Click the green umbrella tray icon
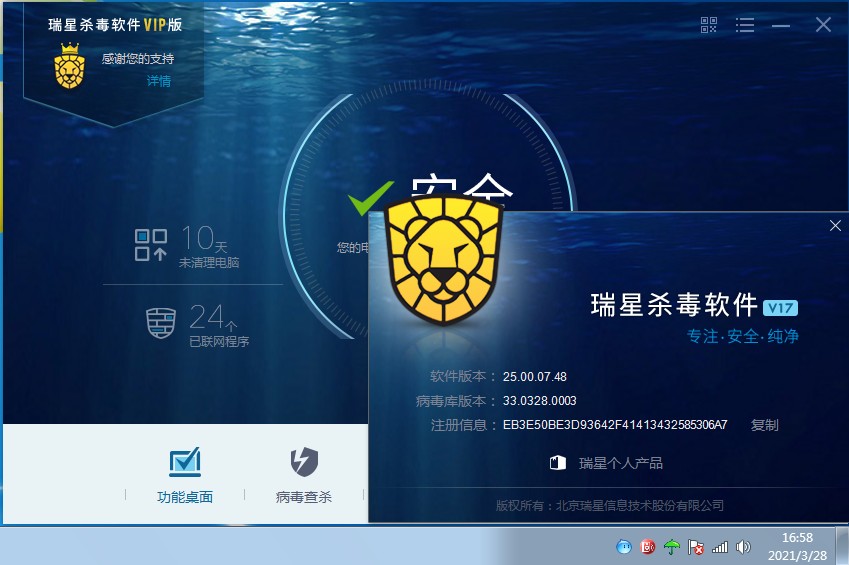 [672, 547]
